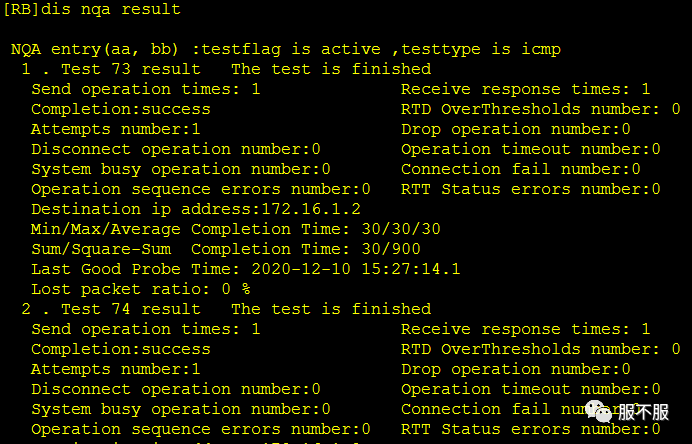Viewport: 692px width, 444px height.
Task: Click first 'RTD OverThresholds number: 0' text
Action: pyautogui.click(x=540, y=109)
